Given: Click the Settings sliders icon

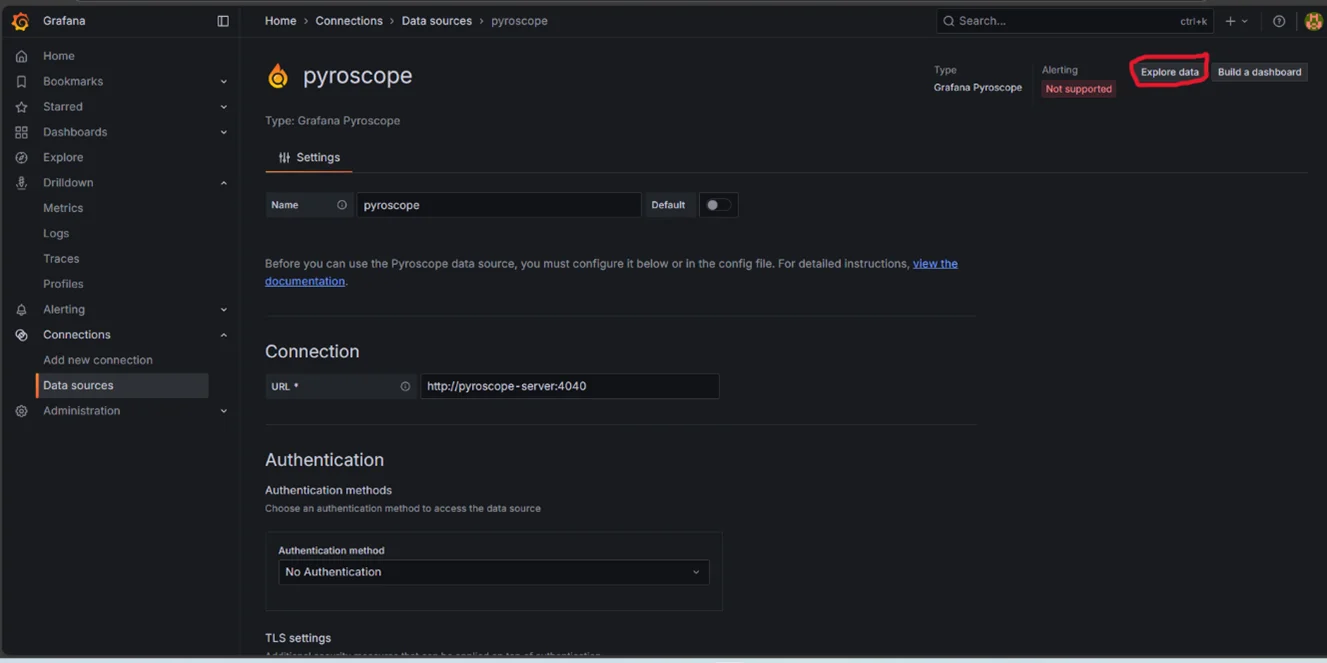Looking at the screenshot, I should pyautogui.click(x=284, y=158).
